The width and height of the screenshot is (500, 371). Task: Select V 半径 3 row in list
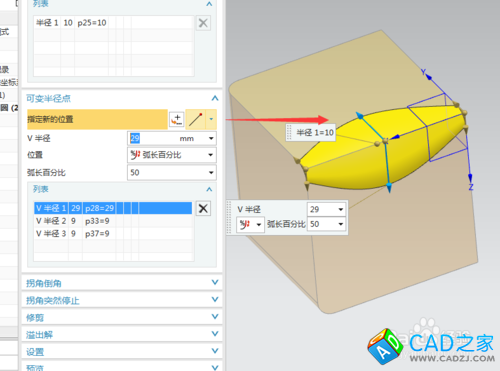113,234
